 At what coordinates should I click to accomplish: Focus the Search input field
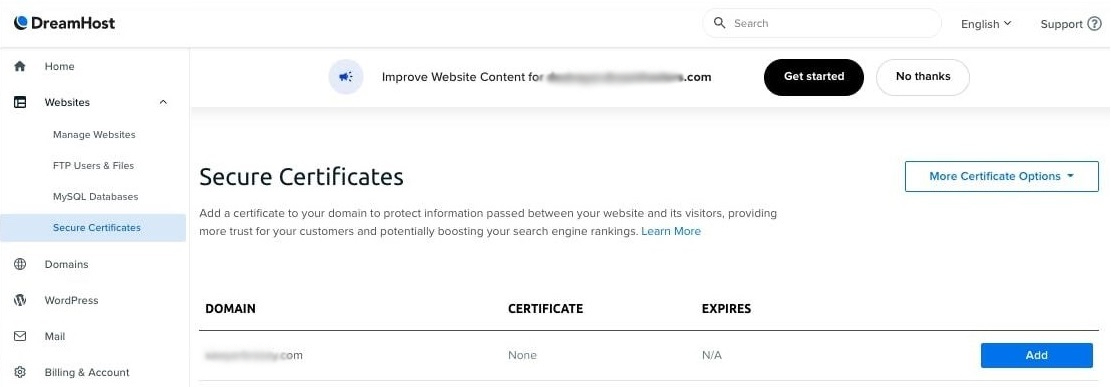[x=821, y=23]
